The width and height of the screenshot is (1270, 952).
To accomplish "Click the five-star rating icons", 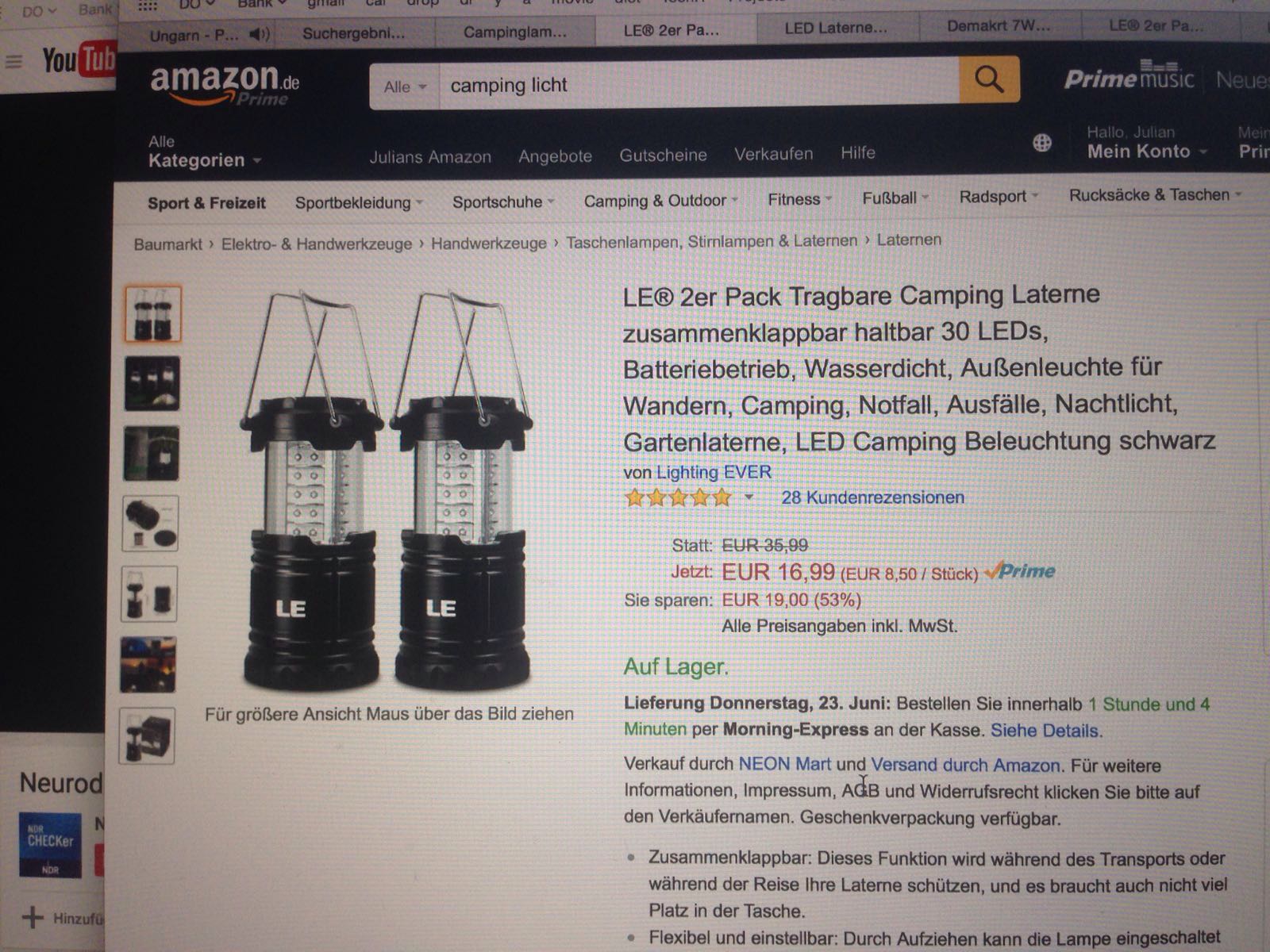I will 678,498.
